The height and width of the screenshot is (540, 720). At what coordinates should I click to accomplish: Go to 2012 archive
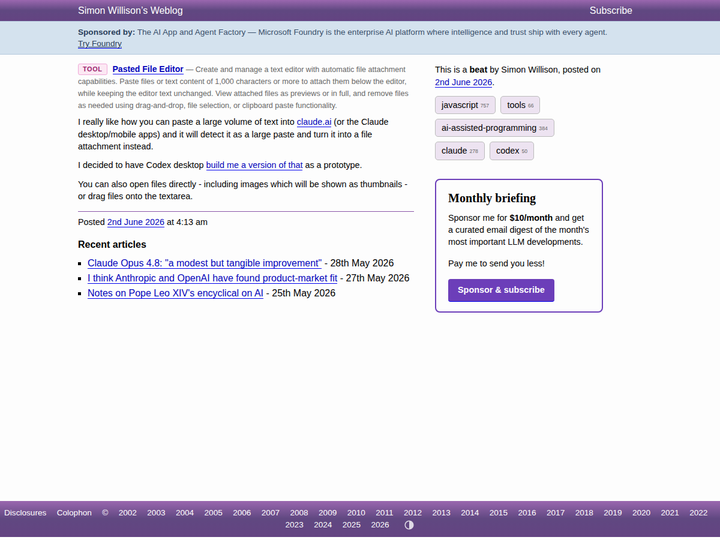pyautogui.click(x=412, y=512)
